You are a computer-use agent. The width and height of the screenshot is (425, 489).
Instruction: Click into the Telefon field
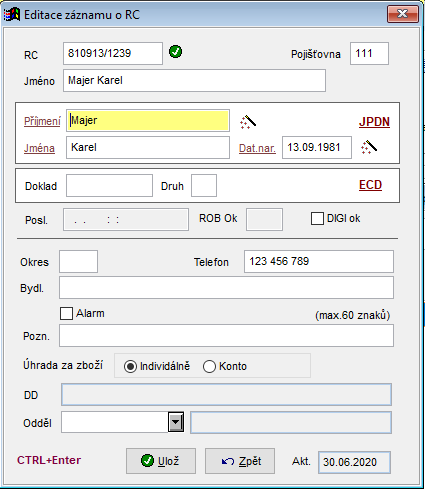(319, 262)
